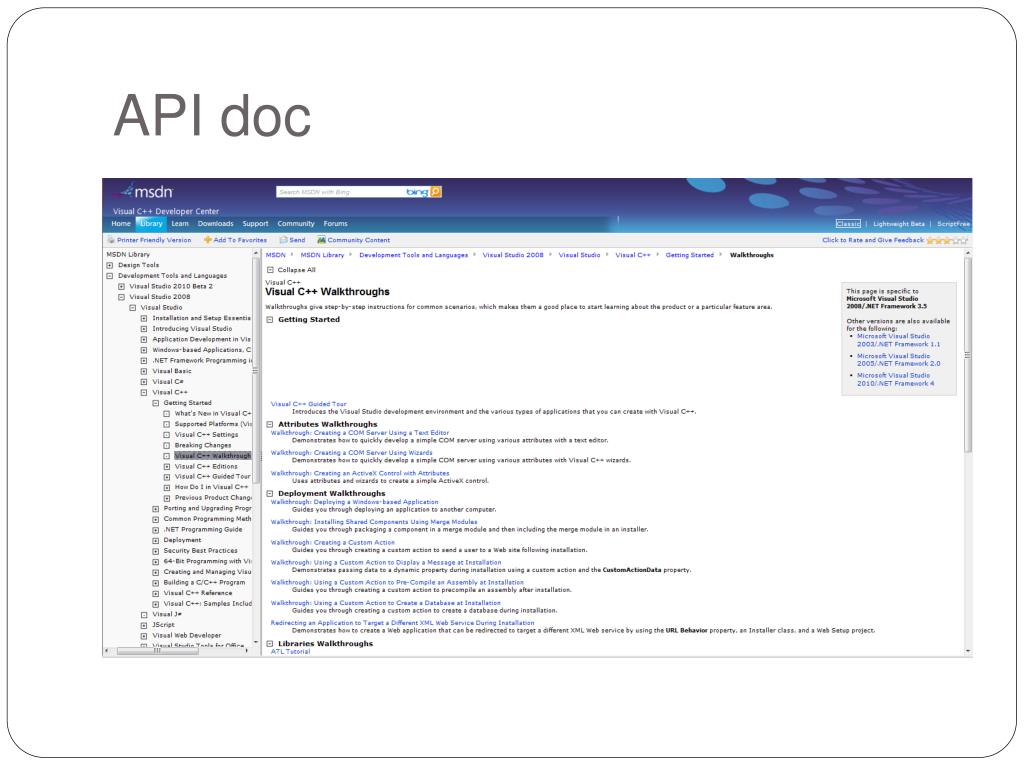Collapse the Libraries Walkthroughs section

(270, 644)
